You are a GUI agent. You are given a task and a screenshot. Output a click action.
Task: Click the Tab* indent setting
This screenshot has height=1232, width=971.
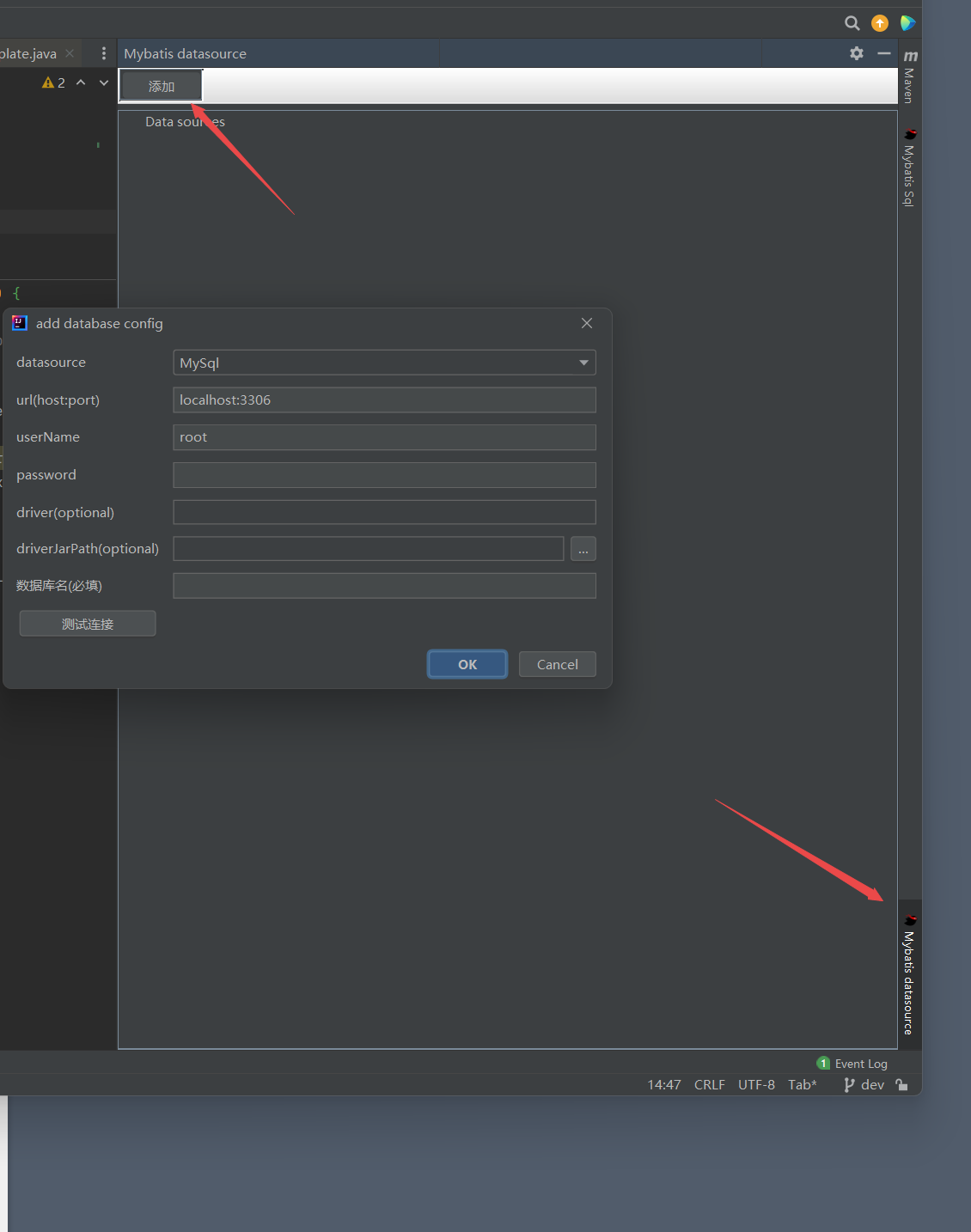pos(803,1085)
